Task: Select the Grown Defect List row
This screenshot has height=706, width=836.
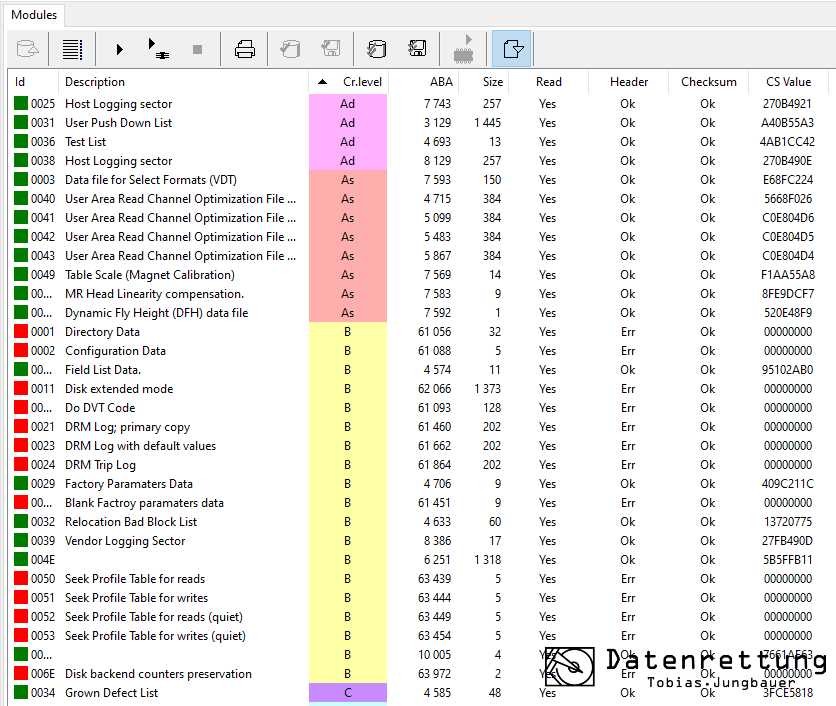Action: (419, 693)
